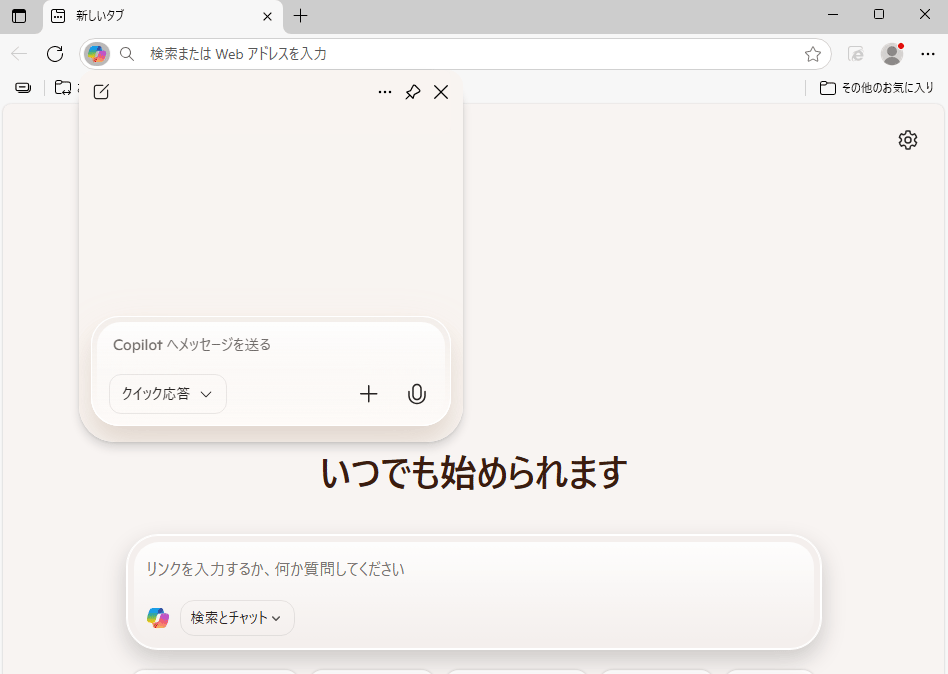Open the tab actions menu icon

19,16
